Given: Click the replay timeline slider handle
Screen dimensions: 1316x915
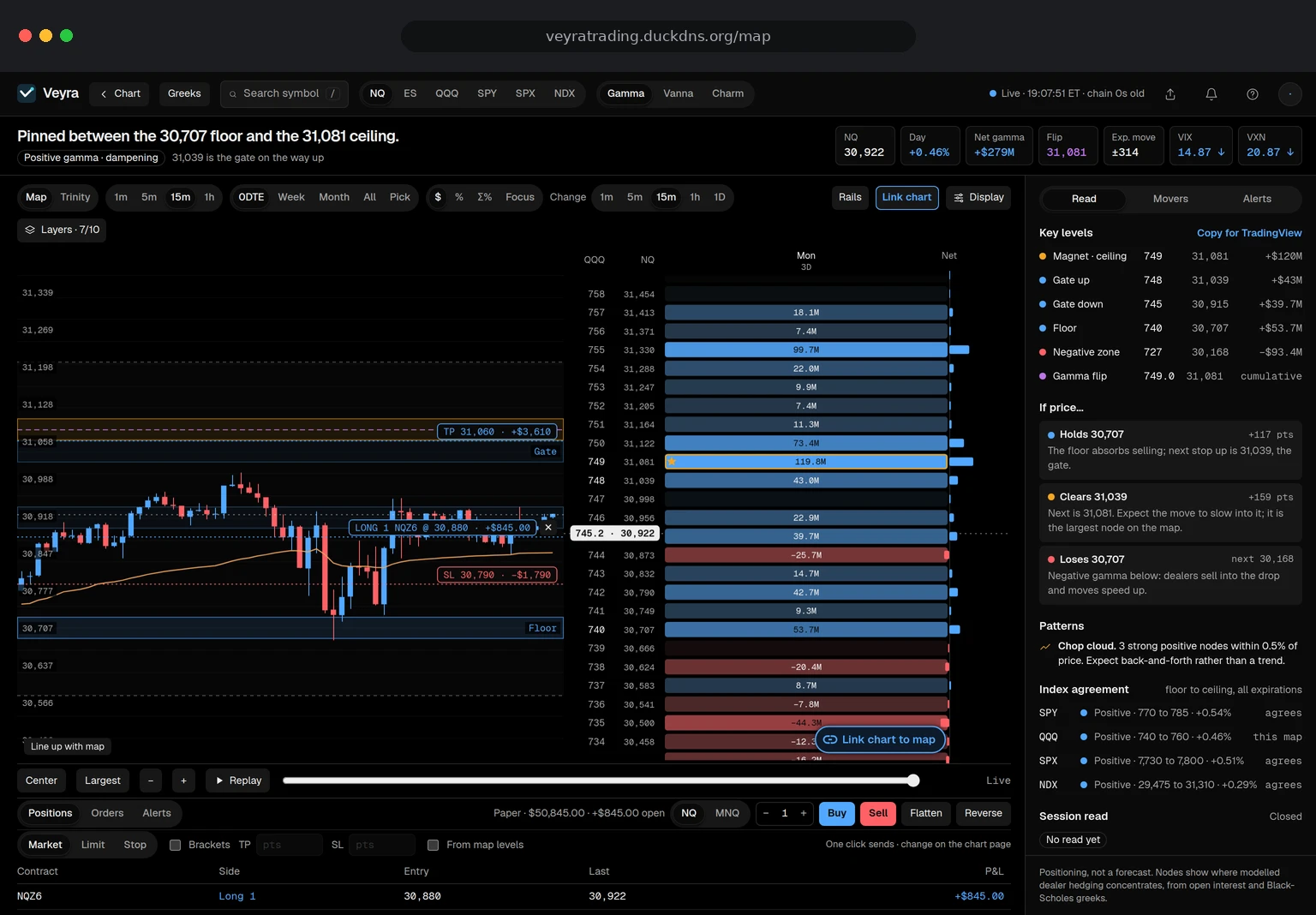Looking at the screenshot, I should (913, 780).
